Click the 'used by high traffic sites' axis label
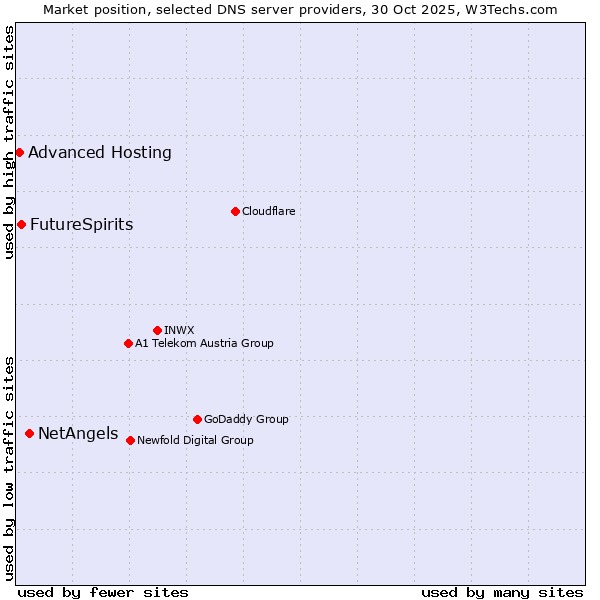 click(9, 142)
